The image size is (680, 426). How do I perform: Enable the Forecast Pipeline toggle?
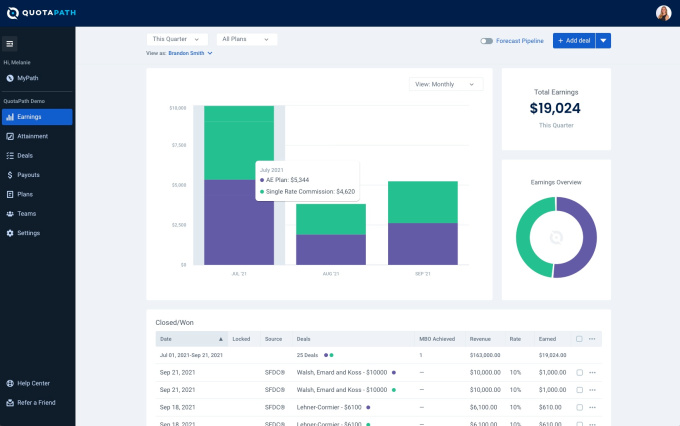pos(487,41)
